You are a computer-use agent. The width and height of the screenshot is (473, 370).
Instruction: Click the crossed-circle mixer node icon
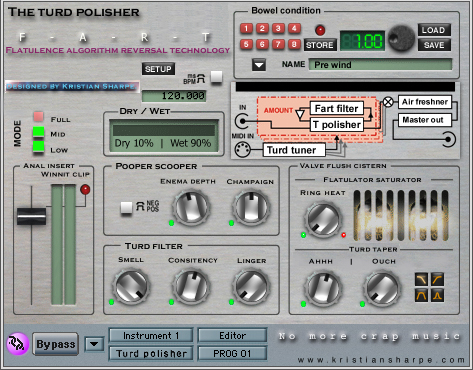coord(388,102)
